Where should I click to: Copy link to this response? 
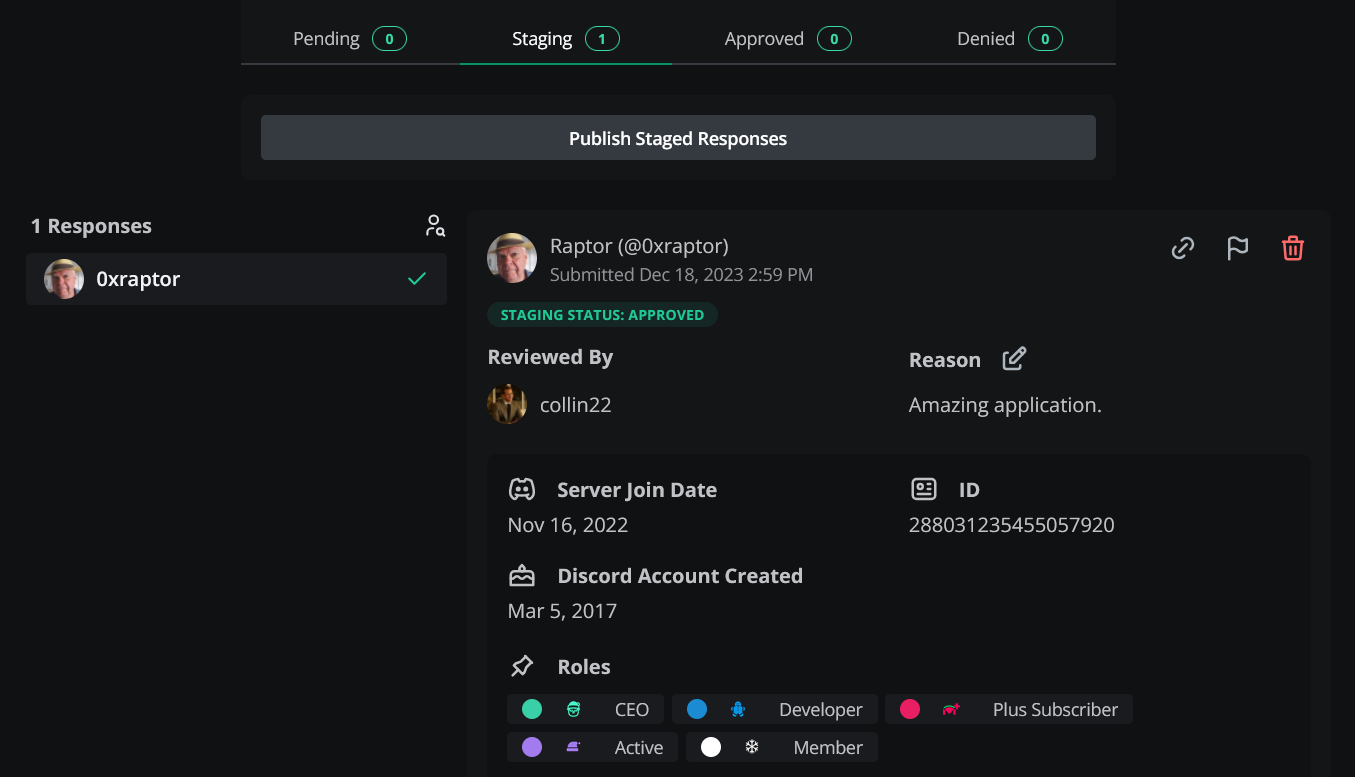[1183, 248]
